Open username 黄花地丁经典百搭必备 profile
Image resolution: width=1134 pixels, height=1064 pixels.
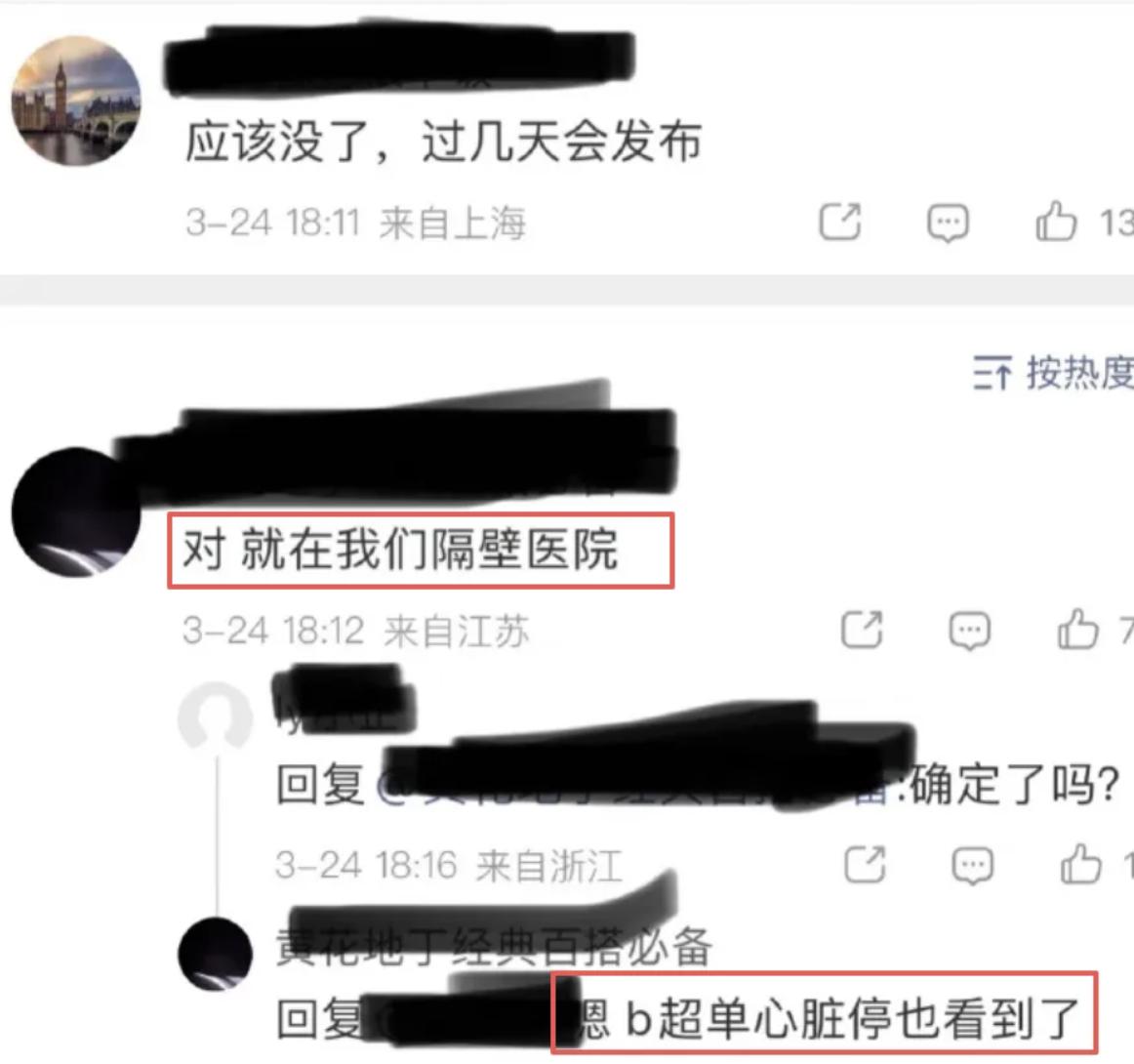coord(494,946)
